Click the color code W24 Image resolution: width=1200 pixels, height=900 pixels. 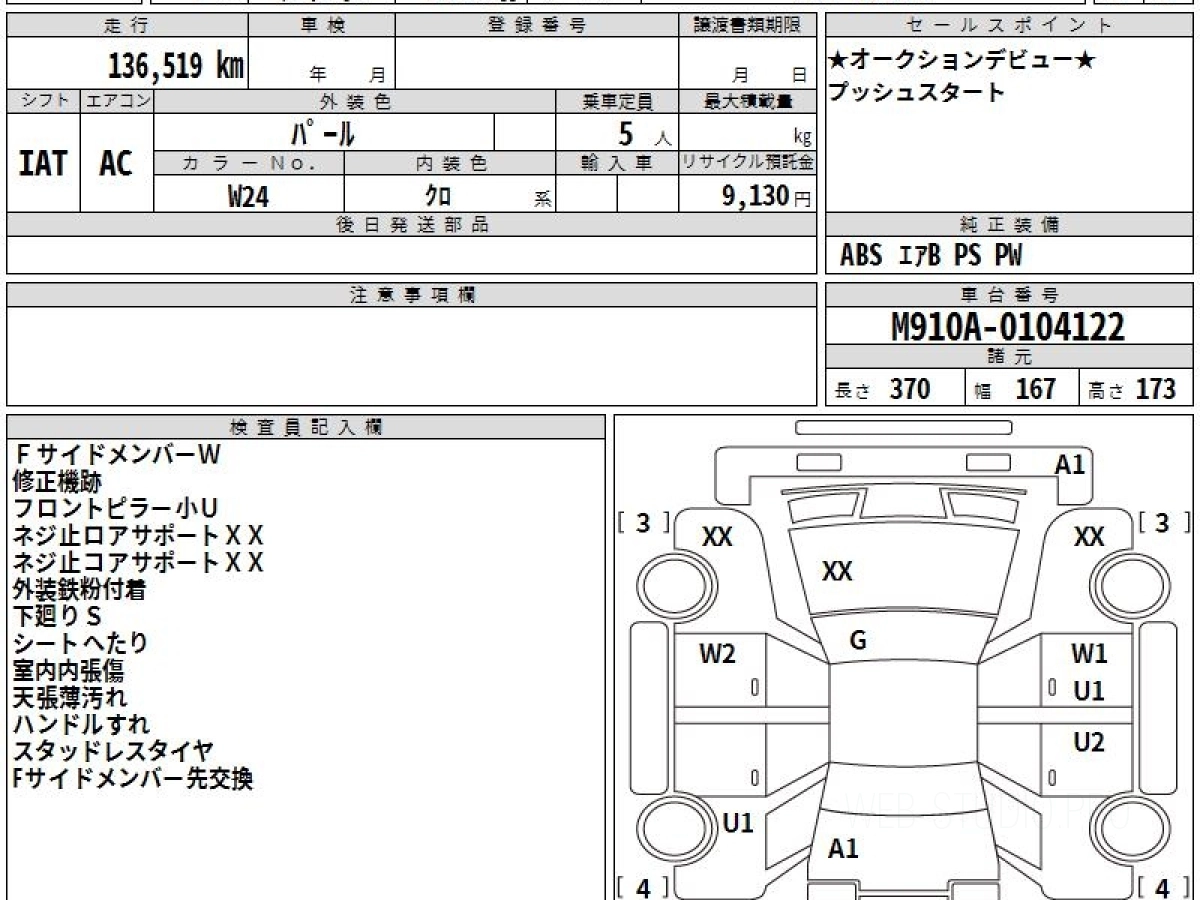pos(249,196)
